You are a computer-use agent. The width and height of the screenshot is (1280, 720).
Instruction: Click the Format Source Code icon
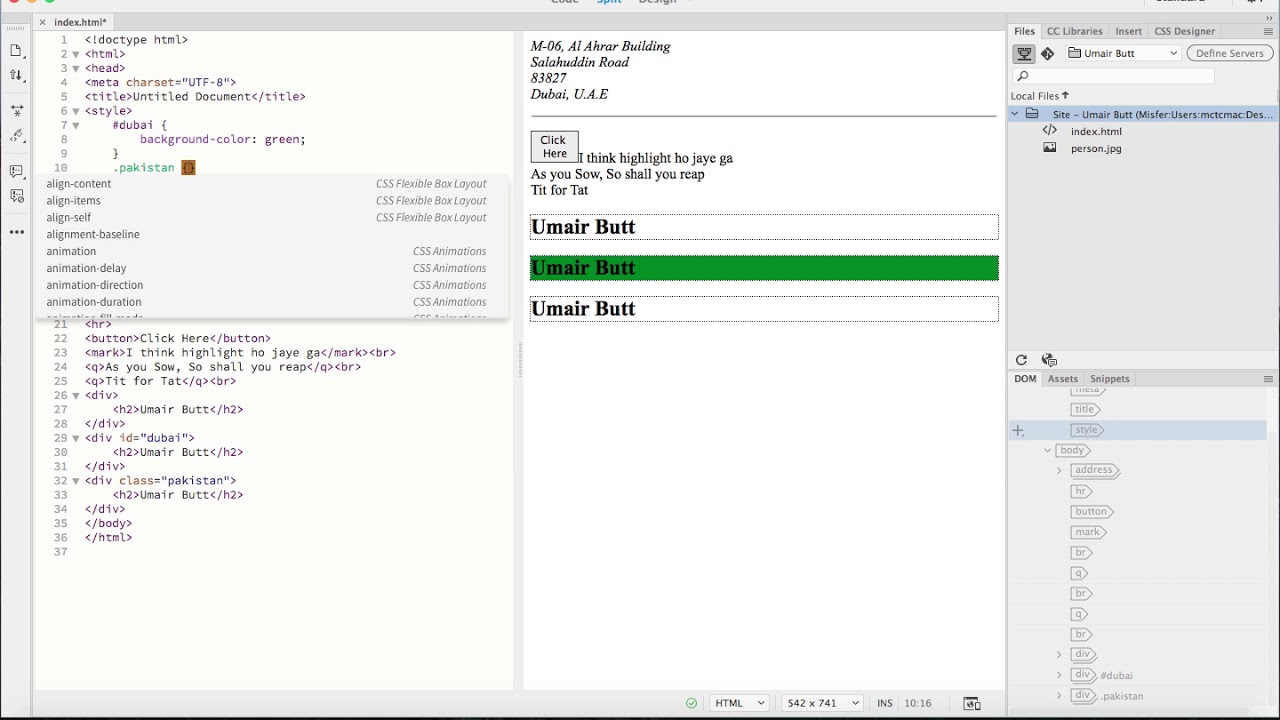[x=16, y=136]
